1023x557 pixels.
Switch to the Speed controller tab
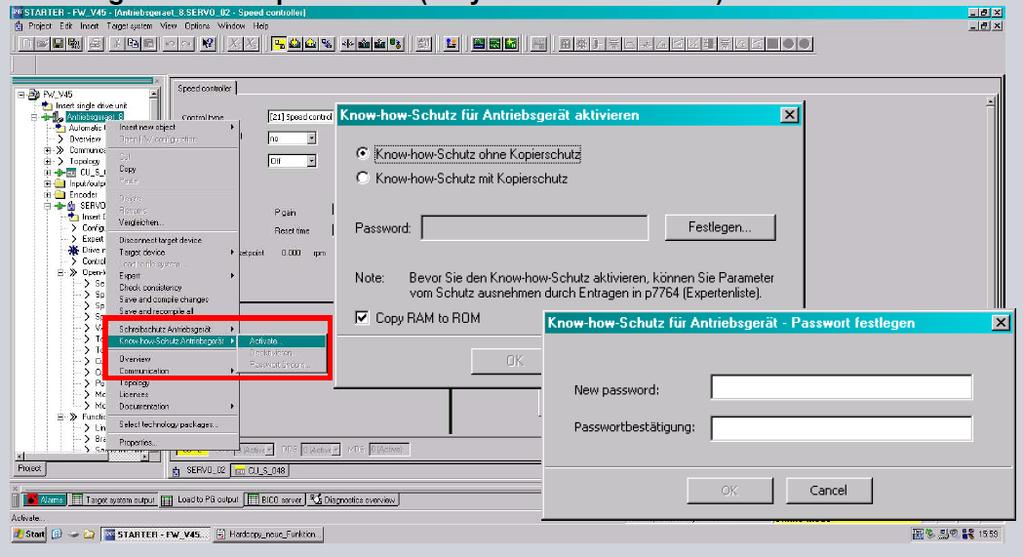tap(204, 88)
